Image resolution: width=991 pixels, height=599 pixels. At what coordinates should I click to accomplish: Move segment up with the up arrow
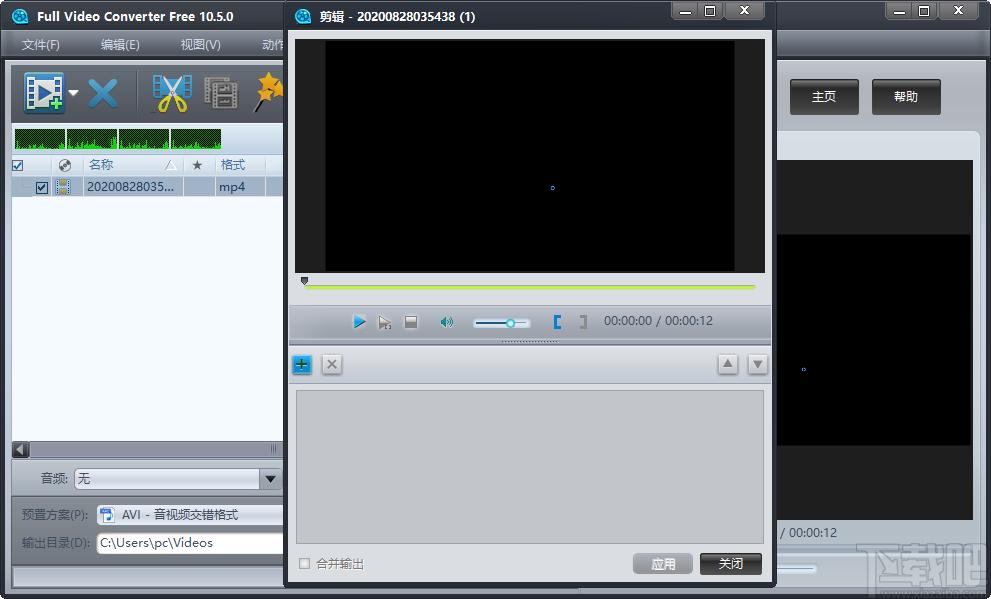tap(728, 364)
